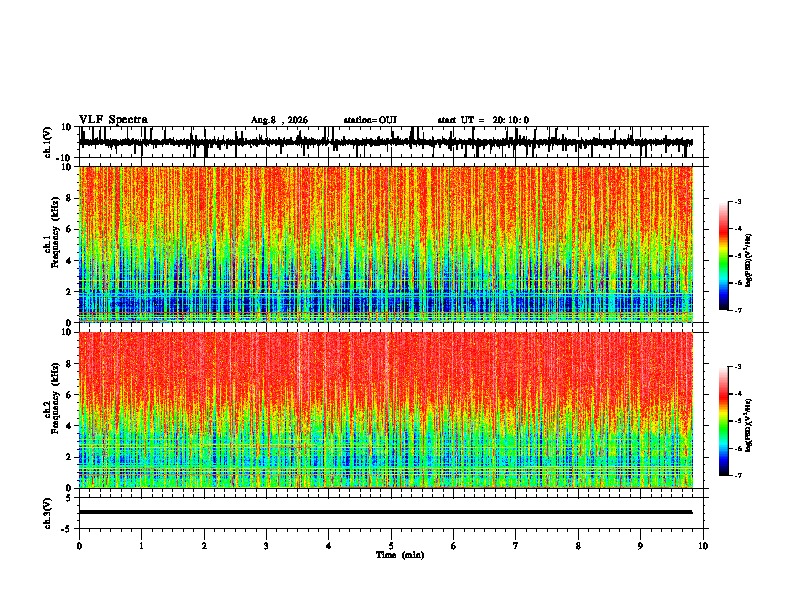The image size is (792, 612).
Task: Click time-axis tick label "3"
Action: (x=267, y=546)
